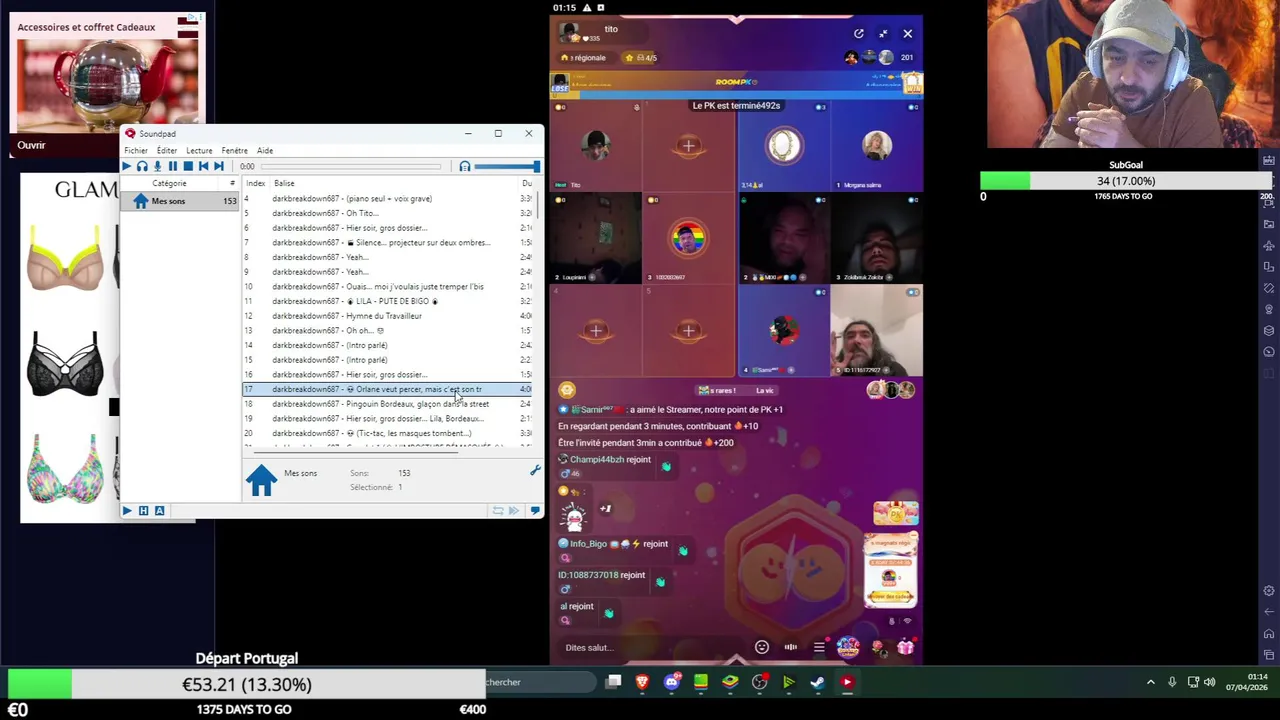Screen dimensions: 1280x720
Task: Click the H hotkey icon in Soundpad status bar
Action: pyautogui.click(x=143, y=511)
